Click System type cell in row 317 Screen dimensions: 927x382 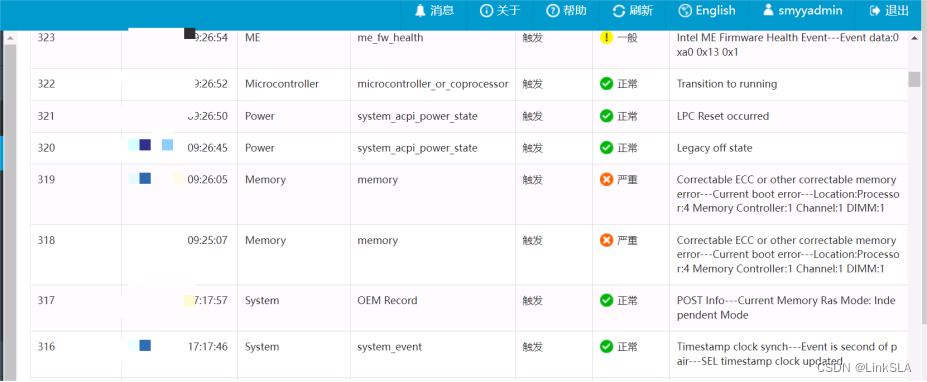261,300
